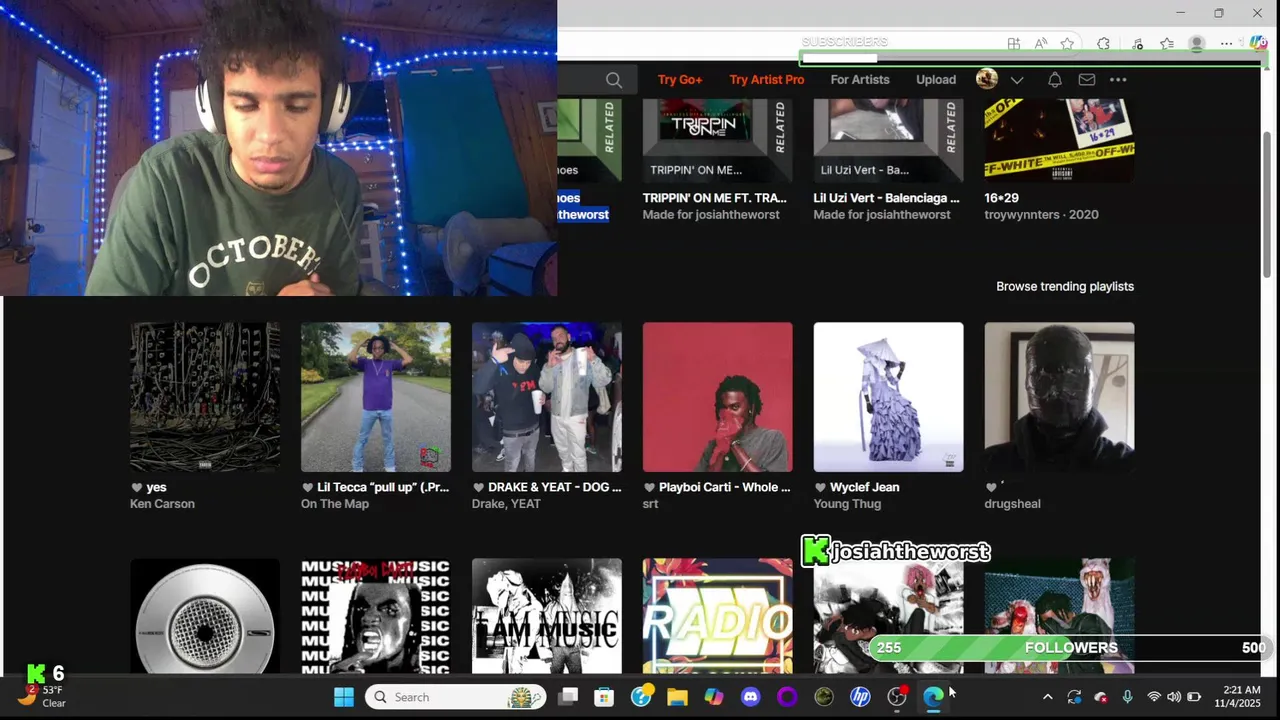Click the microphone tray icon
Viewport: 1280px width, 720px height.
pos(1128,697)
